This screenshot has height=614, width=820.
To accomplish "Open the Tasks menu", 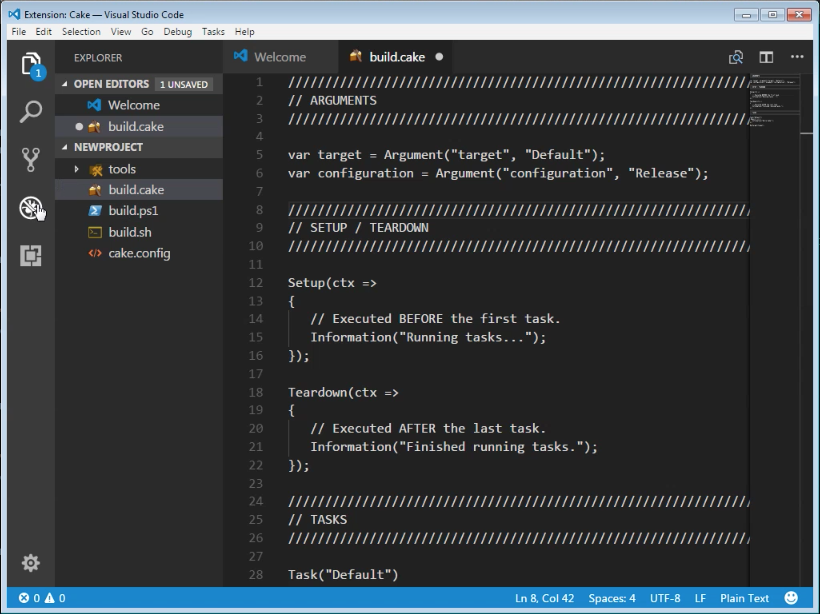I will pyautogui.click(x=213, y=31).
